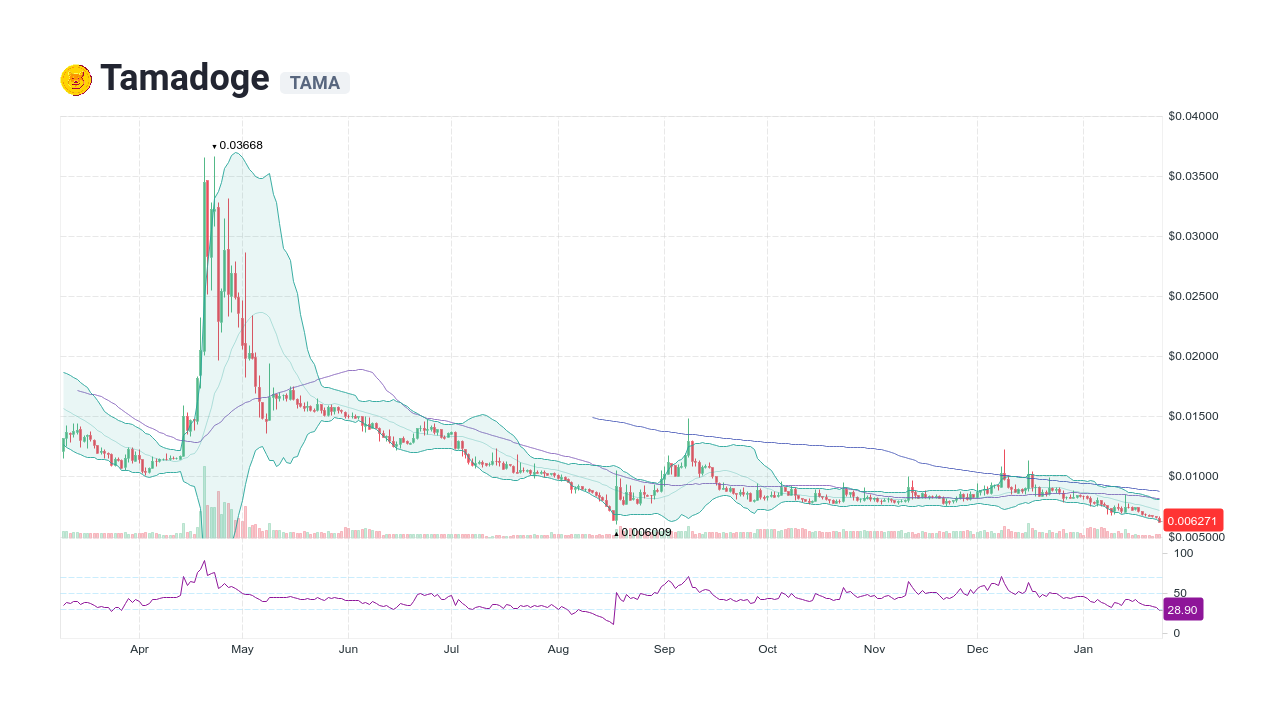Click the $0.03000 price axis label
This screenshot has width=1280, height=720.
(x=1193, y=236)
